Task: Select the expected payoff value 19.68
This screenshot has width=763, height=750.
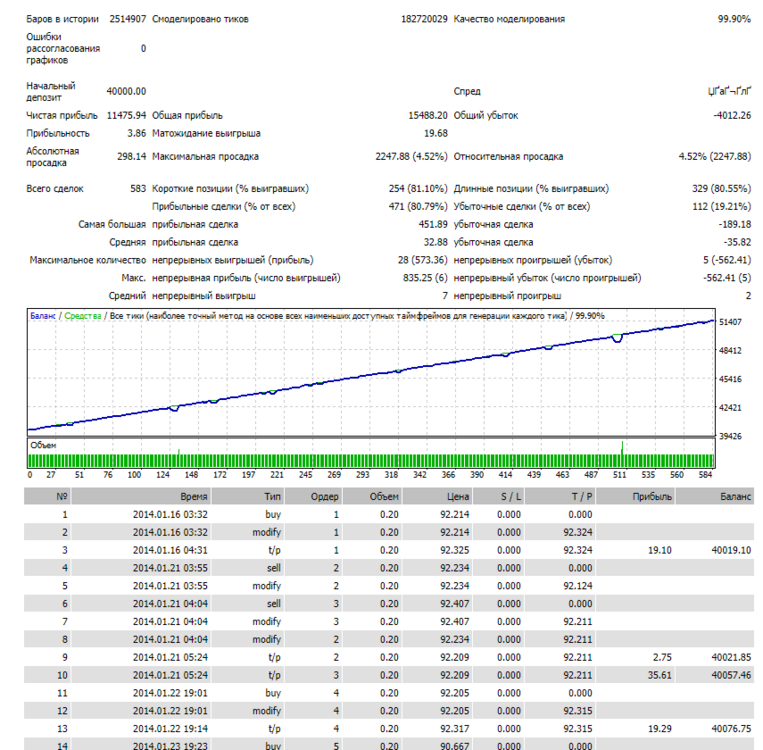Action: [436, 133]
